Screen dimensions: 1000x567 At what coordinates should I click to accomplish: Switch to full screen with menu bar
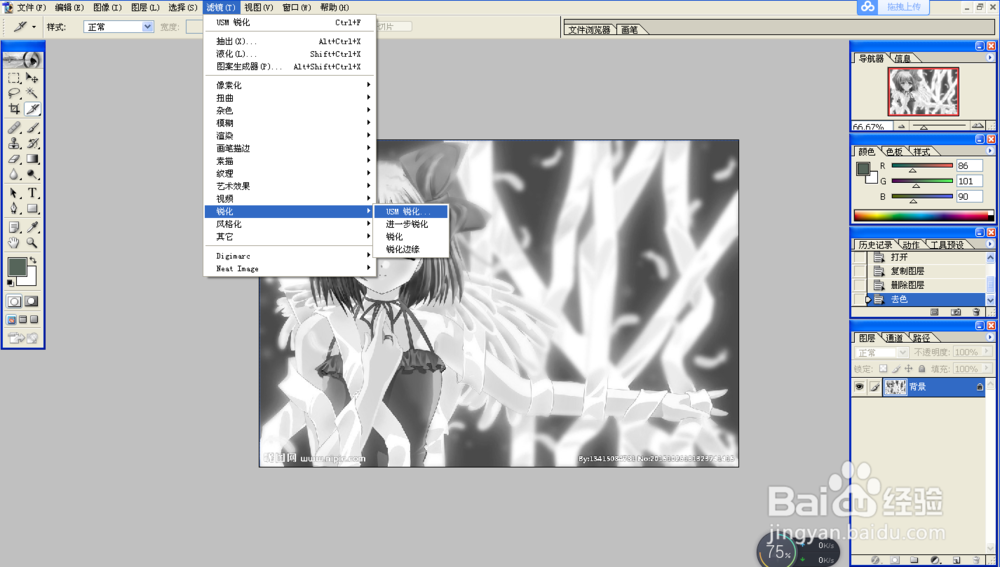pyautogui.click(x=23, y=320)
